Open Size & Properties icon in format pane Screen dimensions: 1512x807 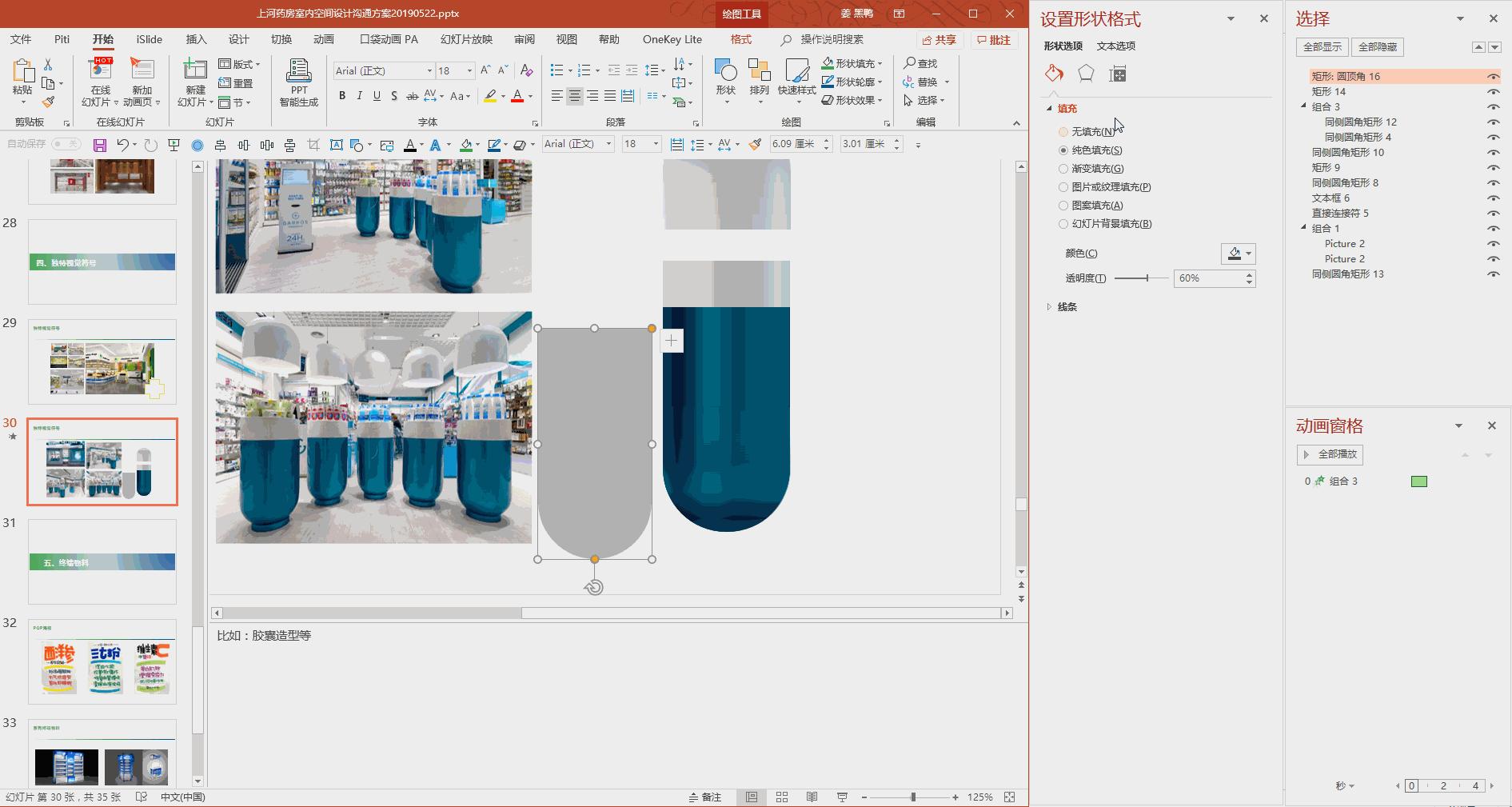pos(1118,74)
